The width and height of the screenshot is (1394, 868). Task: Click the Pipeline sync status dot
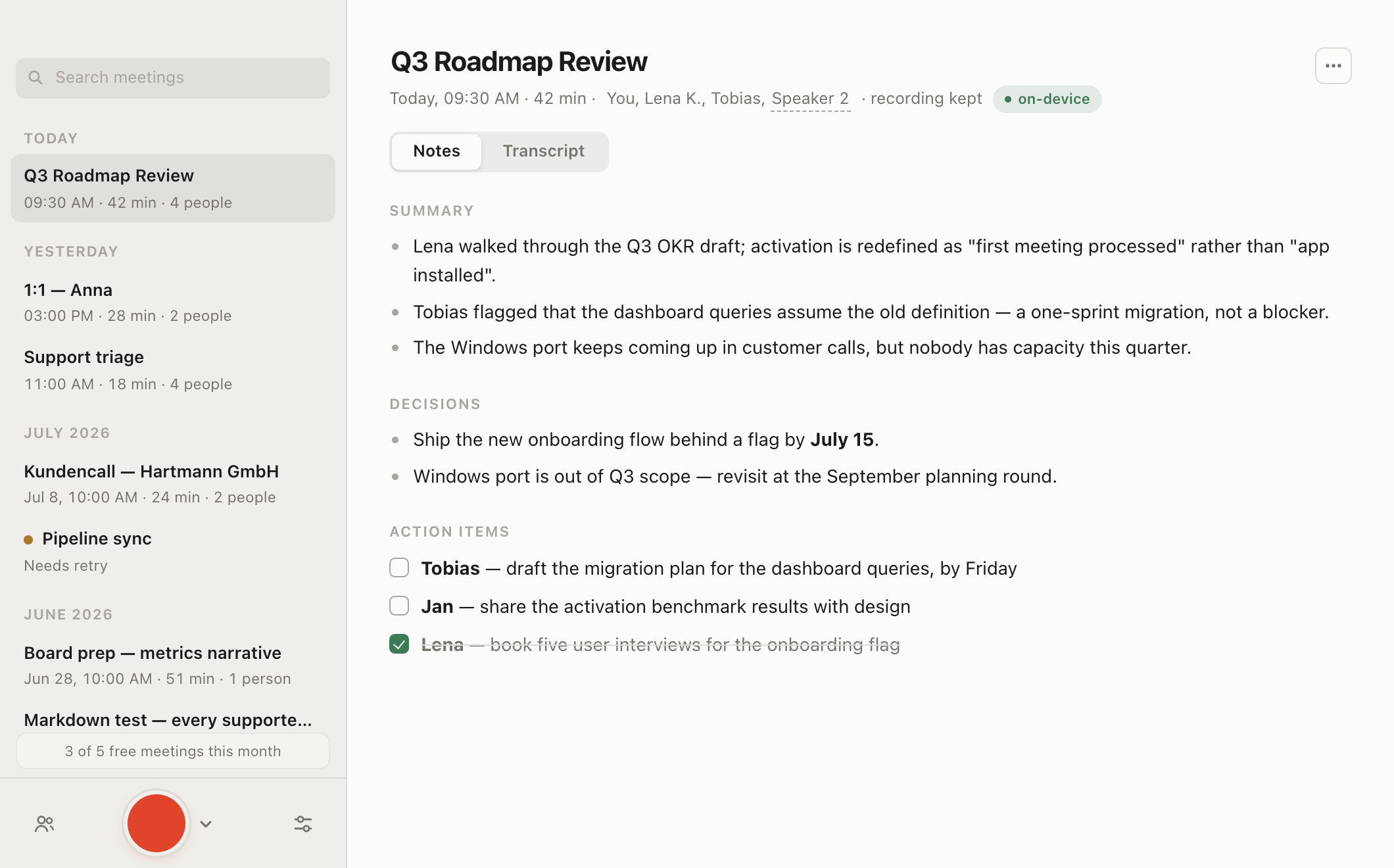click(28, 539)
